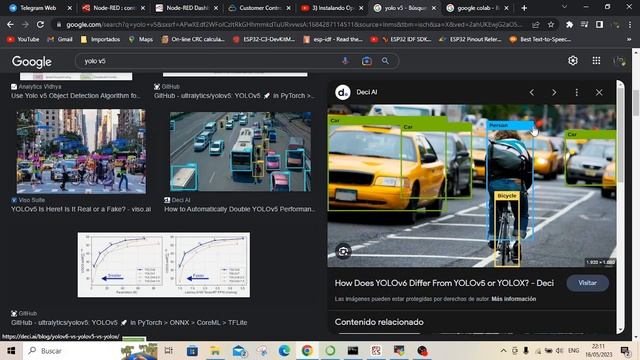Select the highway traffic detection thumbnail
Viewport: 640px width, 360px height.
tap(240, 151)
